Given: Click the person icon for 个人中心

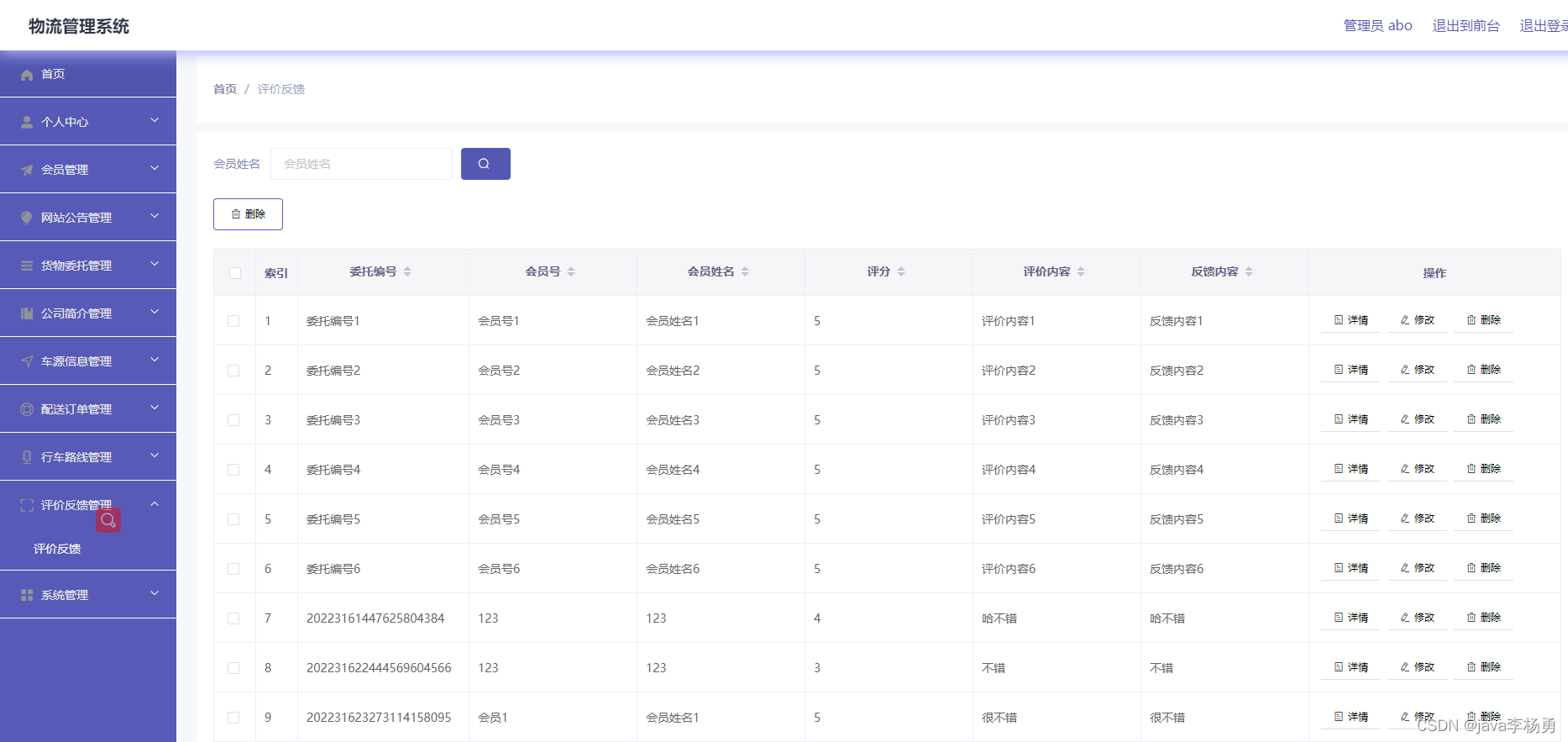Looking at the screenshot, I should tap(27, 123).
